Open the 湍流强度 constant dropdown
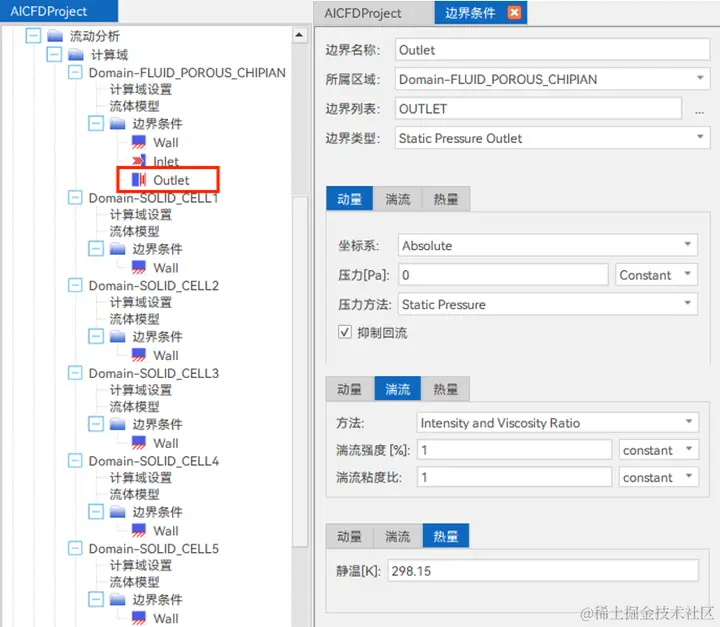 point(689,449)
